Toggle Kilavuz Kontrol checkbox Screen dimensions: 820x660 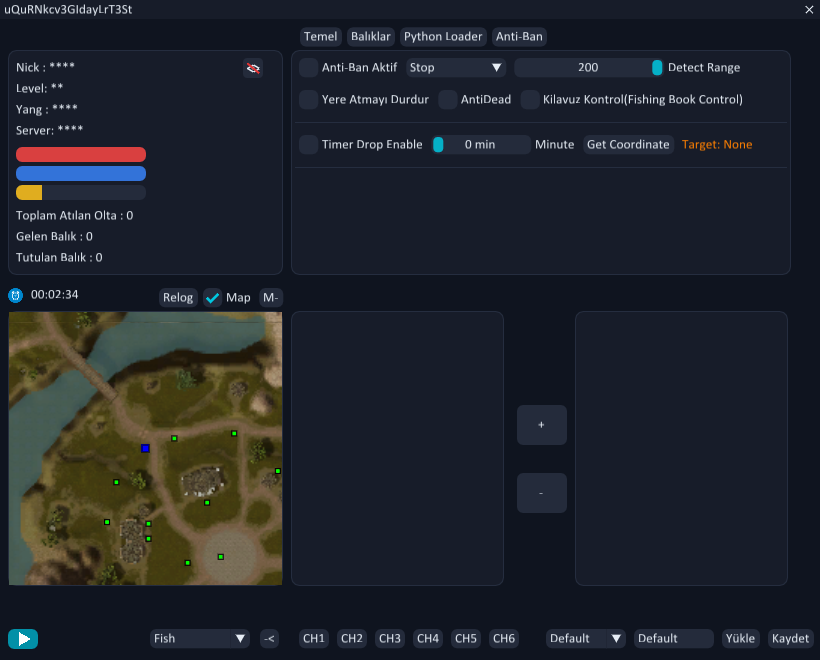530,99
